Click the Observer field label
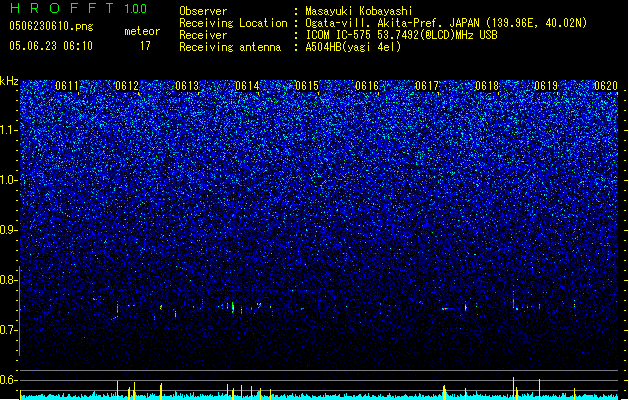The image size is (629, 400). click(x=203, y=11)
